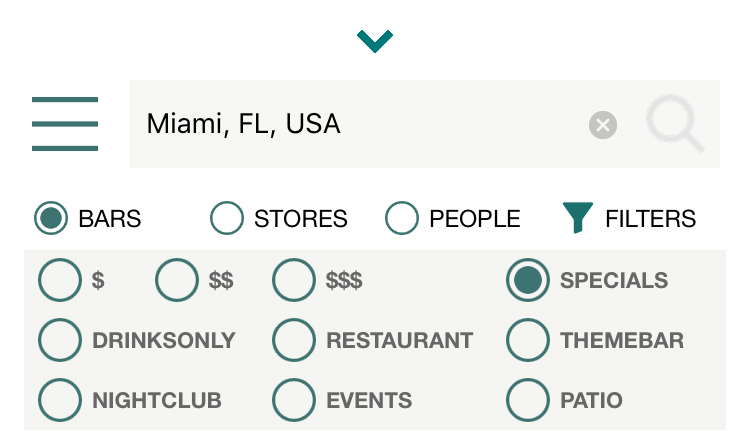Click the funnel filter icon
Viewport: 750px width, 431px height.
point(578,218)
